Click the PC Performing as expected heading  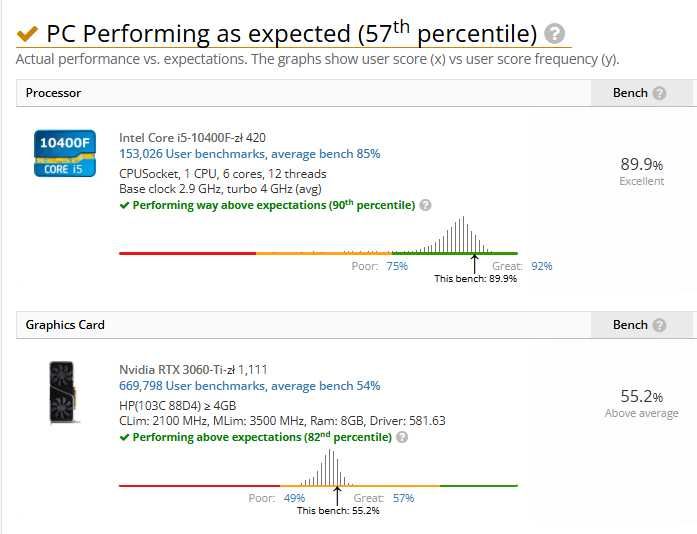click(x=292, y=34)
